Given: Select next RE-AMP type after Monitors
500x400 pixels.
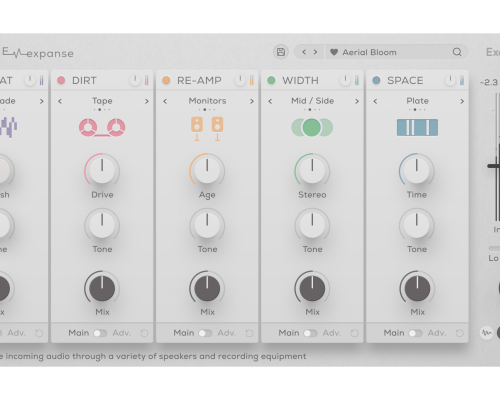Looking at the screenshot, I should pyautogui.click(x=252, y=101).
